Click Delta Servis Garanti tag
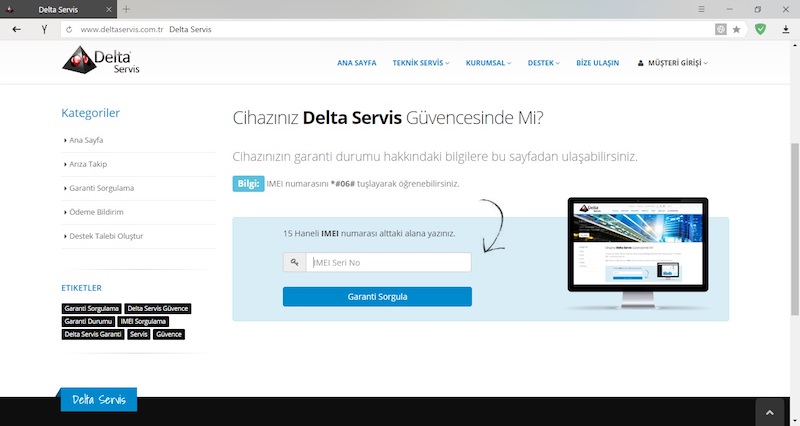 pyautogui.click(x=93, y=334)
